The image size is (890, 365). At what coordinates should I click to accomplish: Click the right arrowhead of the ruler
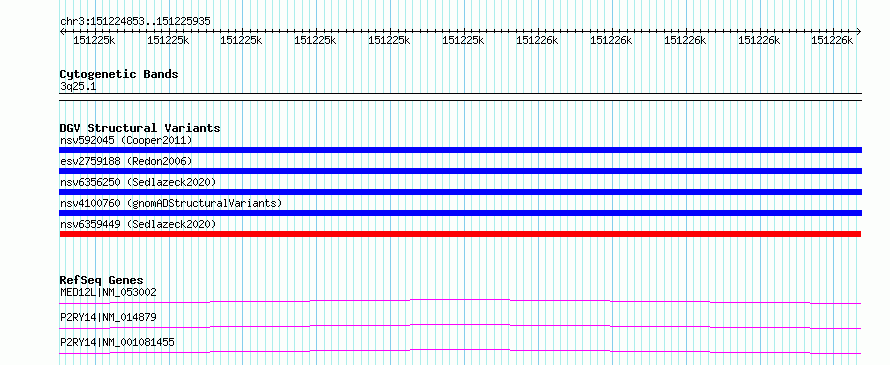pos(859,31)
